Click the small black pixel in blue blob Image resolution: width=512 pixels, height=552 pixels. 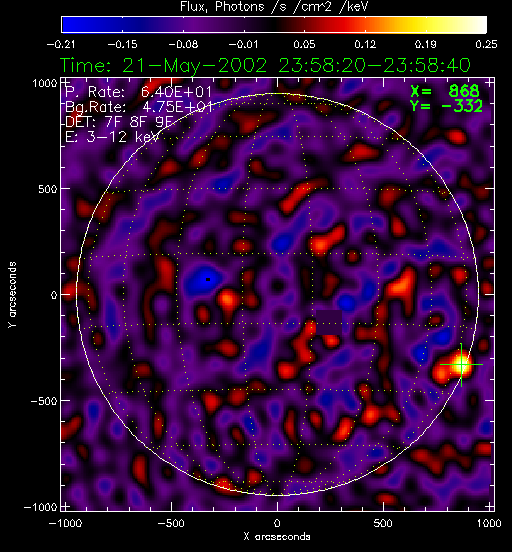pyautogui.click(x=208, y=280)
